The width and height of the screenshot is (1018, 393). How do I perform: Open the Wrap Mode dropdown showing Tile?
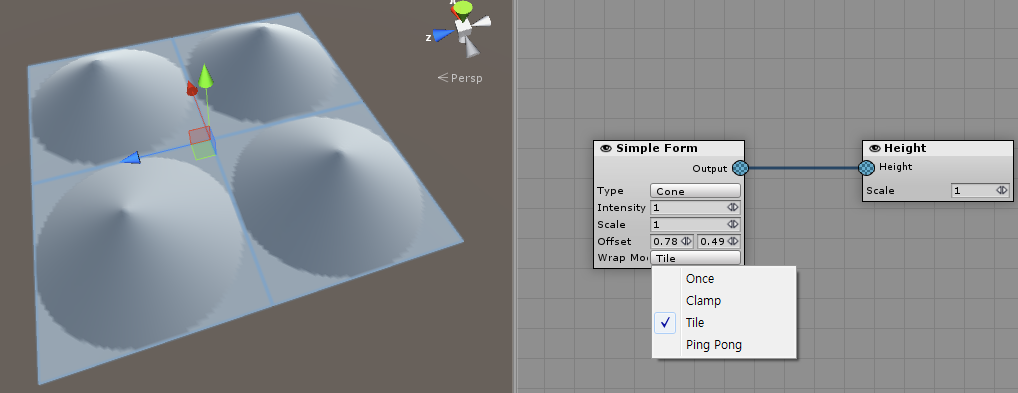[695, 258]
